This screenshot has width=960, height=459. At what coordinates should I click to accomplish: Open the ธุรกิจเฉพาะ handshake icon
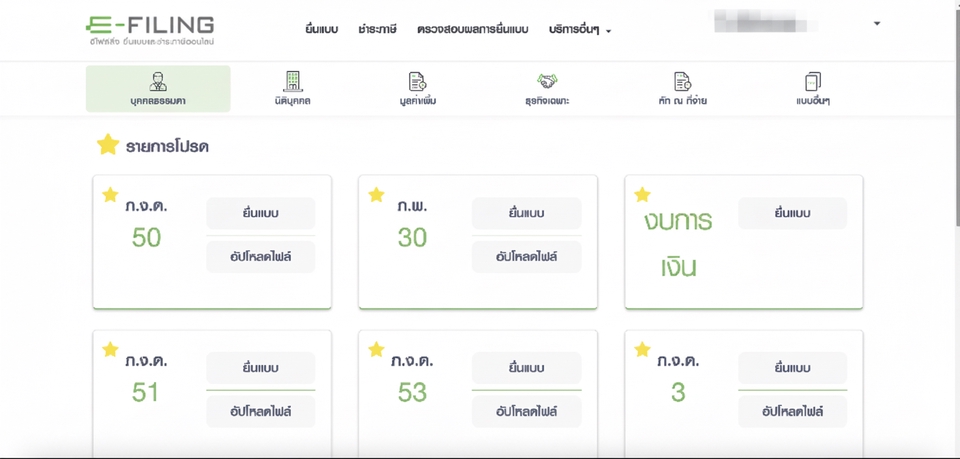pyautogui.click(x=547, y=81)
